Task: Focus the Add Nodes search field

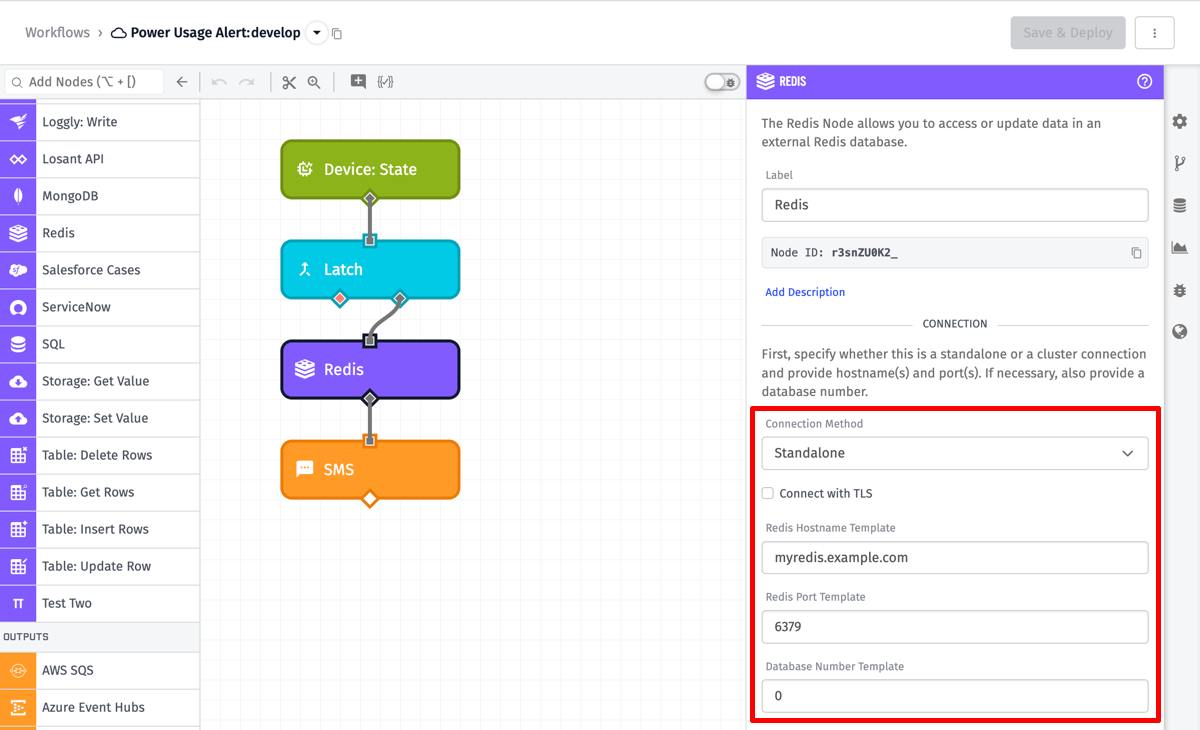Action: [85, 82]
